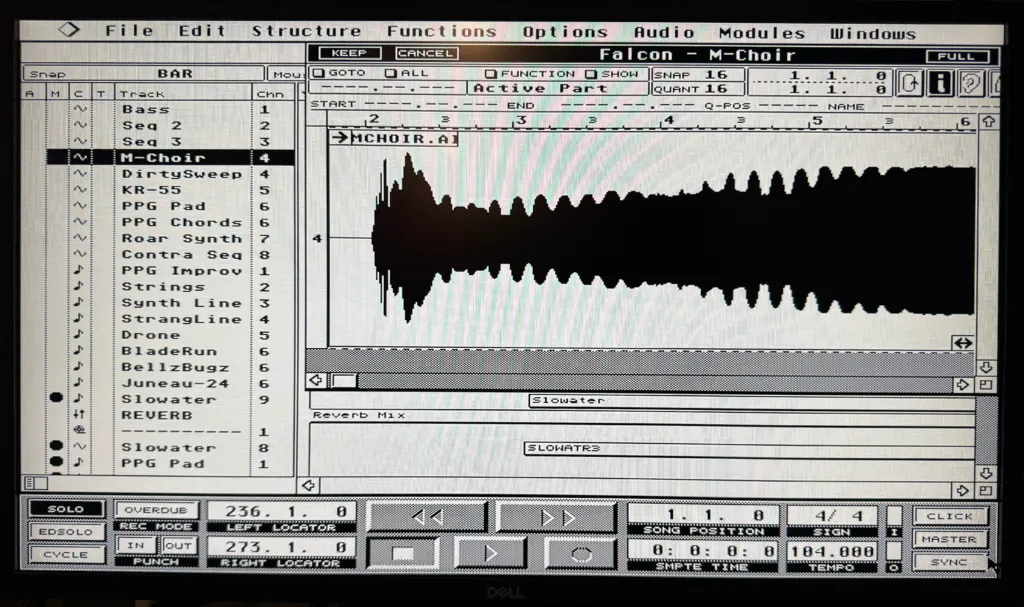Toggle the SOLO button

68,510
